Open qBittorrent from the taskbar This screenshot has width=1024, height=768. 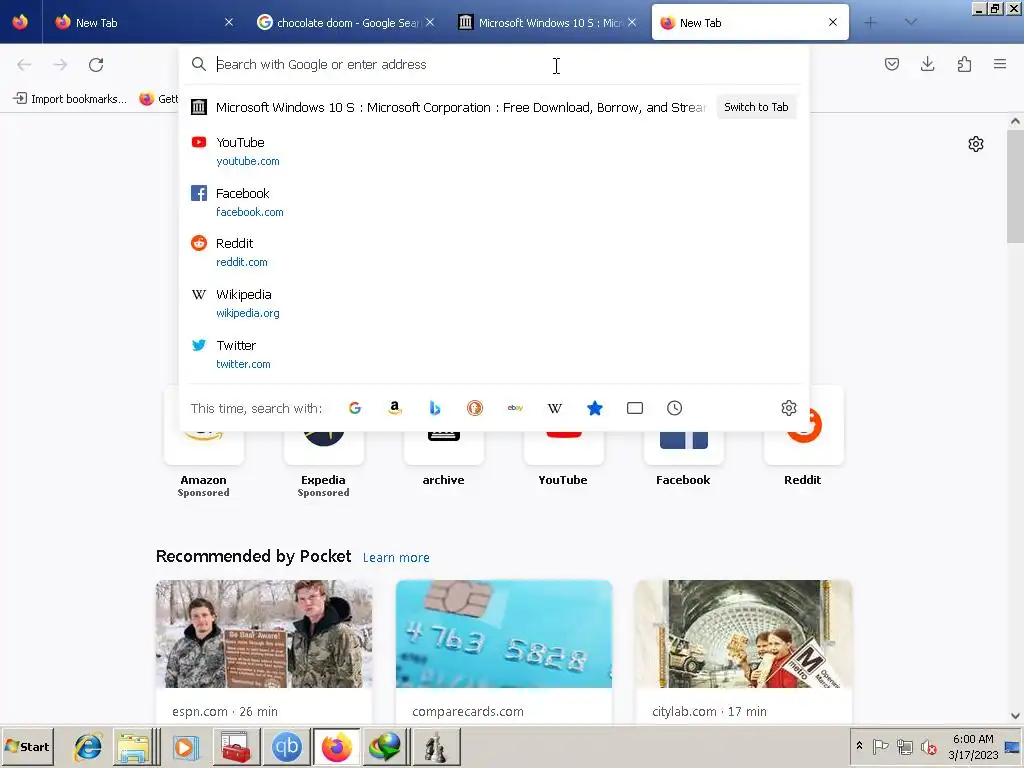(x=287, y=746)
